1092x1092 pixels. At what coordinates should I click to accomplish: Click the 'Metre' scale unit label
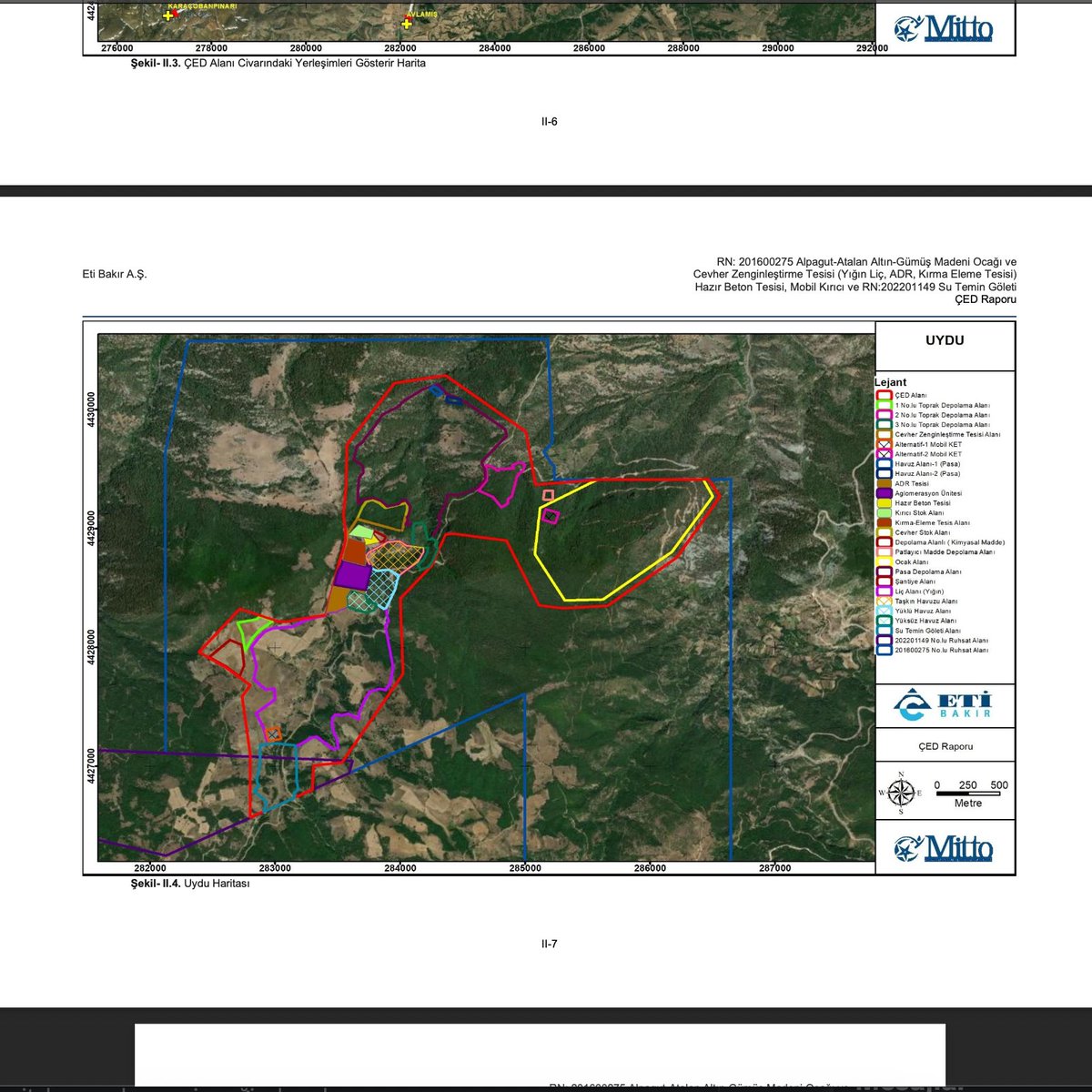968,804
